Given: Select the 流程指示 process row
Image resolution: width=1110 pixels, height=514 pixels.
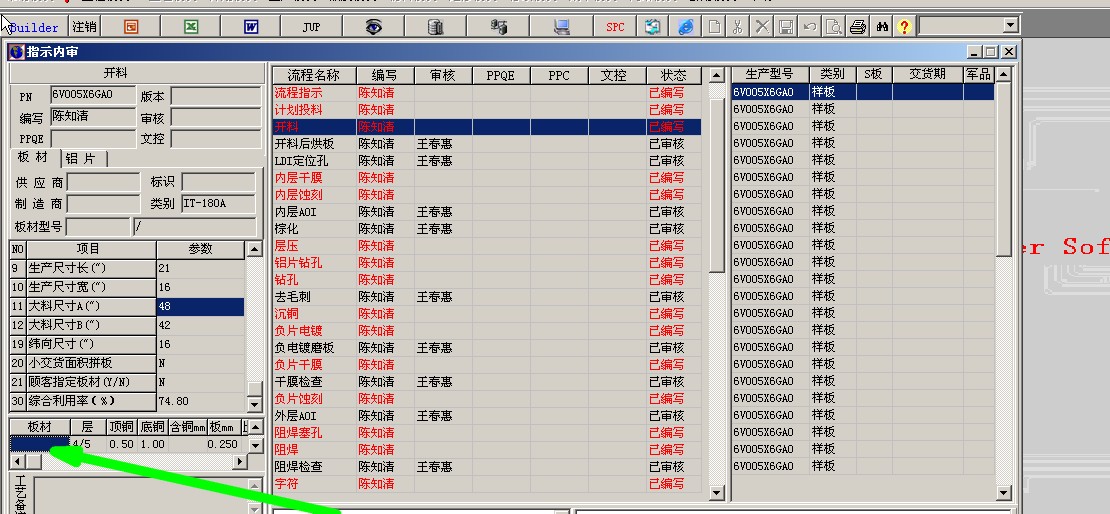Looking at the screenshot, I should click(x=487, y=93).
